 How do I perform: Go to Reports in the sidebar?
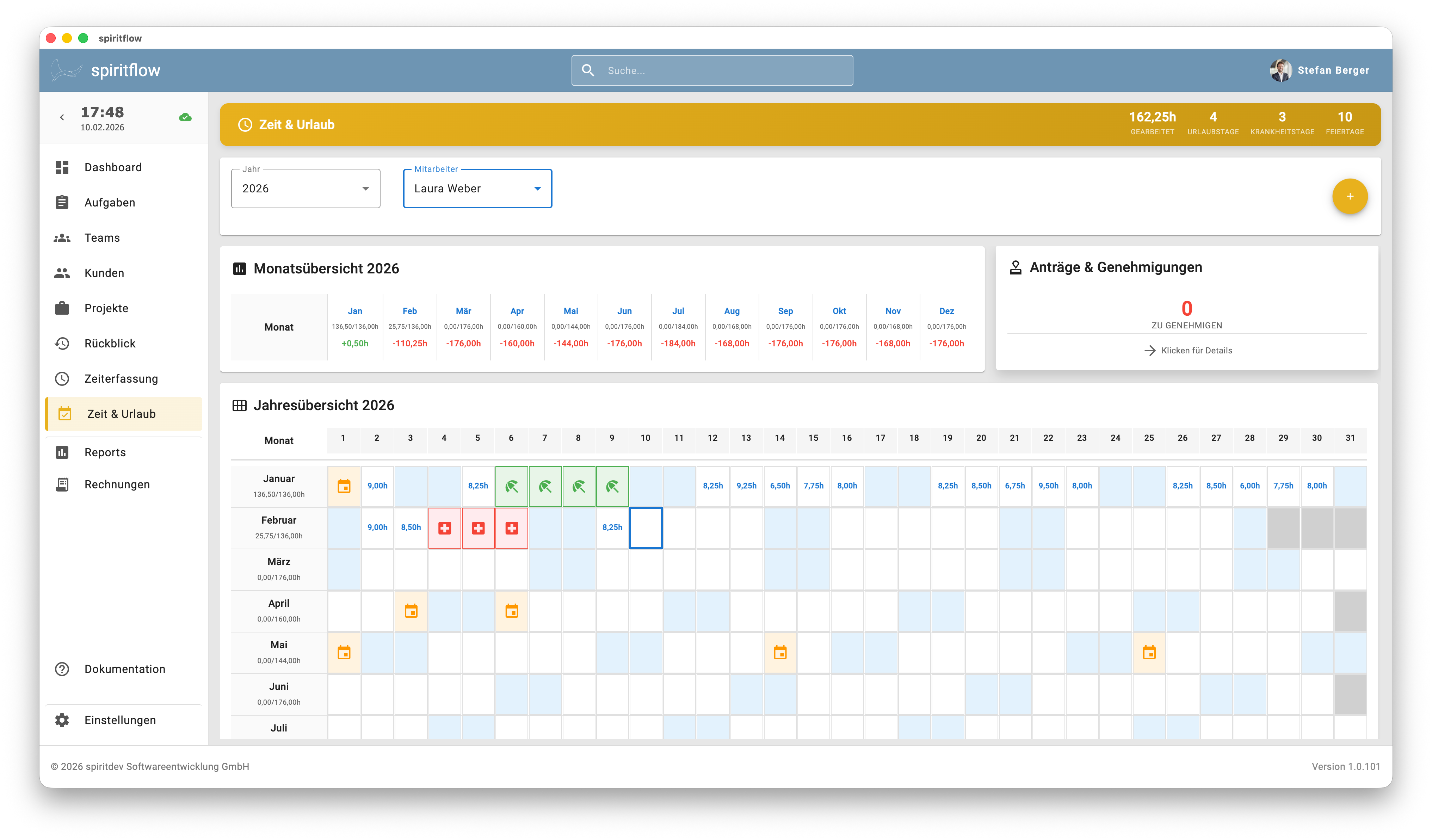[x=105, y=452]
